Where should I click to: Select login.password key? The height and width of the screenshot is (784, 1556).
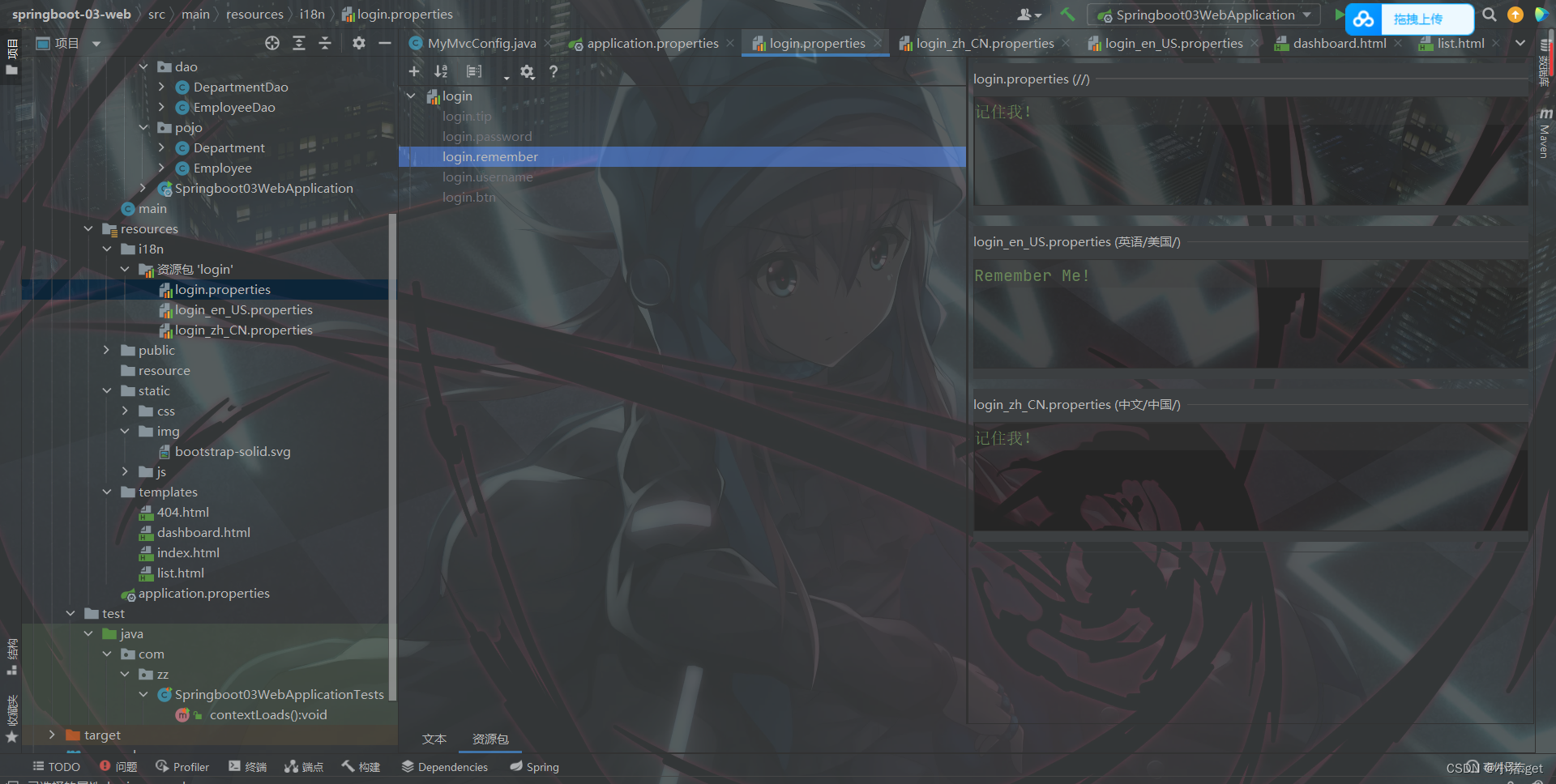click(x=487, y=136)
